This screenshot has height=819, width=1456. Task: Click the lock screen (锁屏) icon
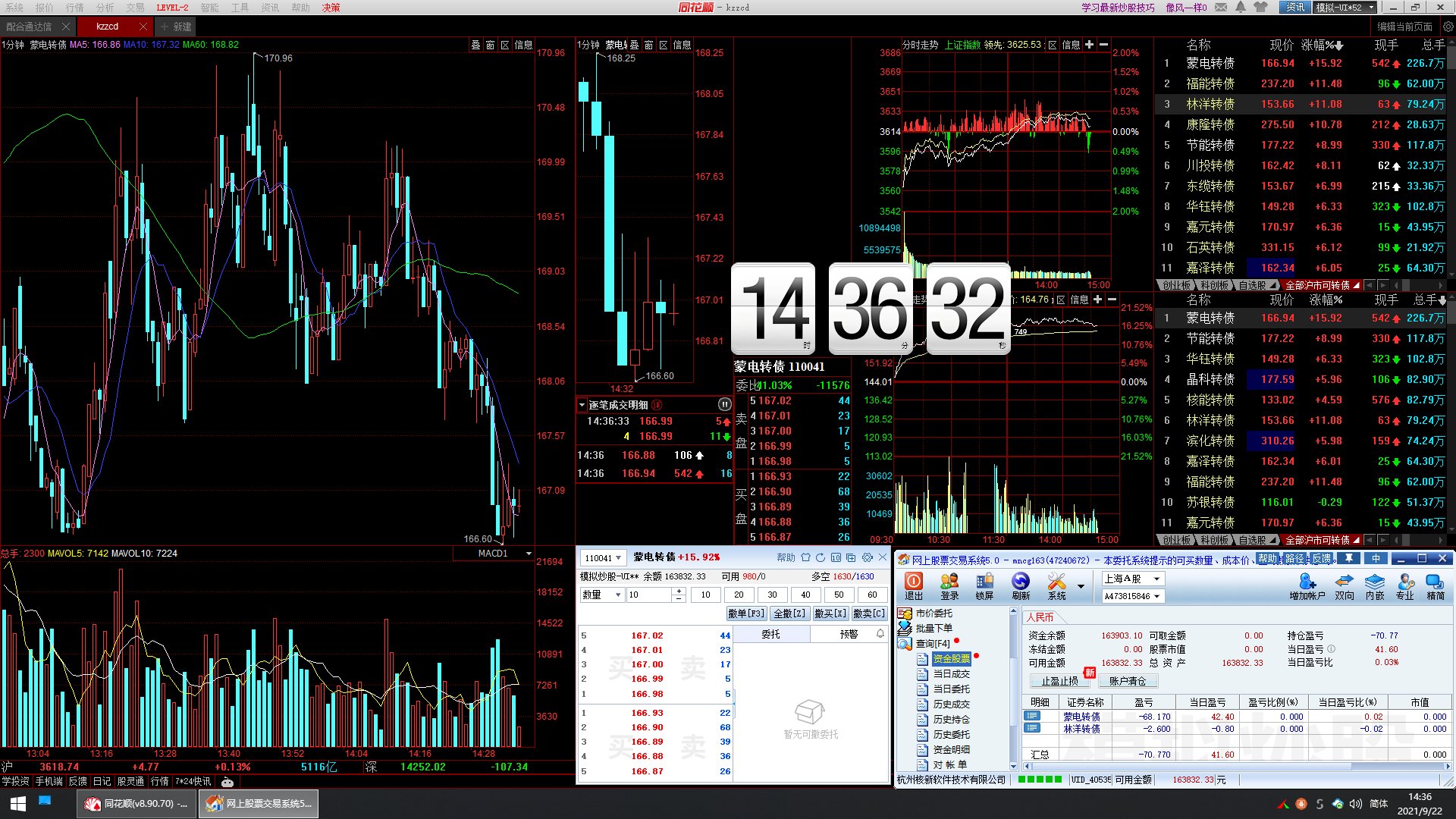coord(984,585)
